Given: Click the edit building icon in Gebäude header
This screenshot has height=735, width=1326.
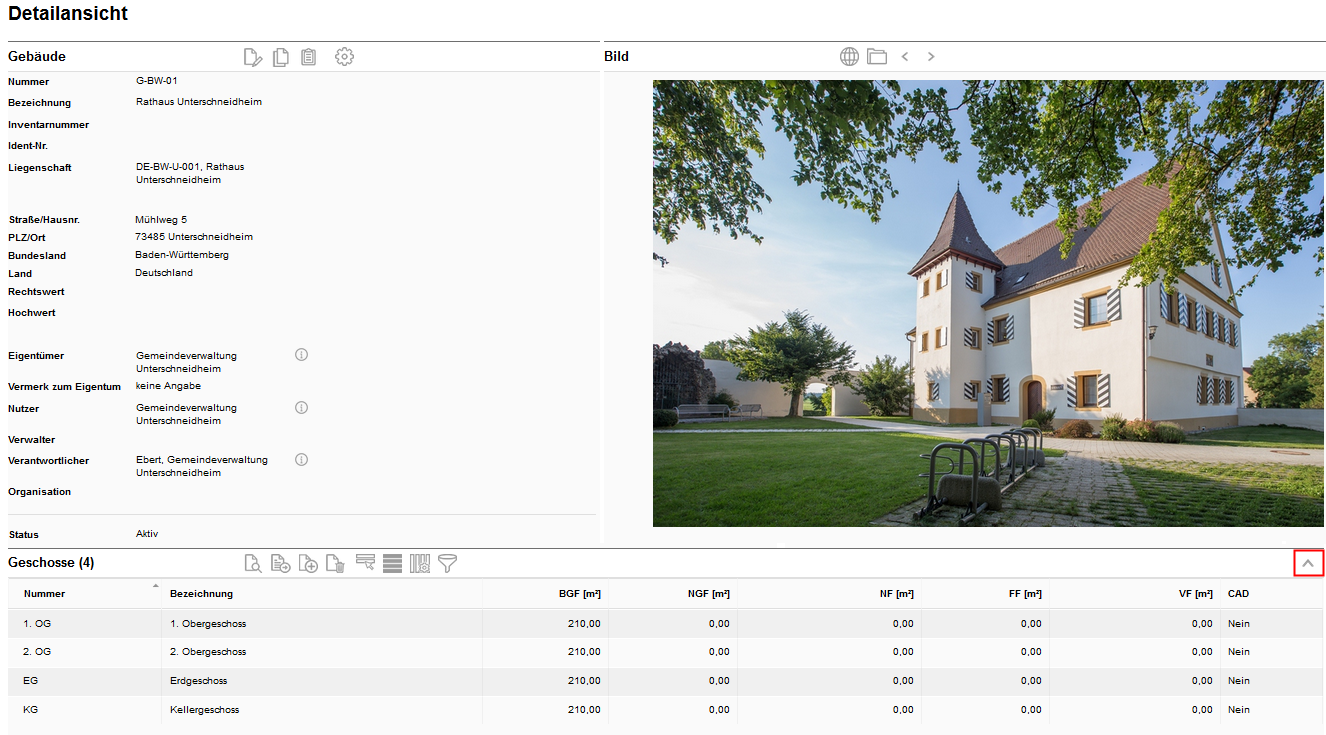Looking at the screenshot, I should [253, 57].
